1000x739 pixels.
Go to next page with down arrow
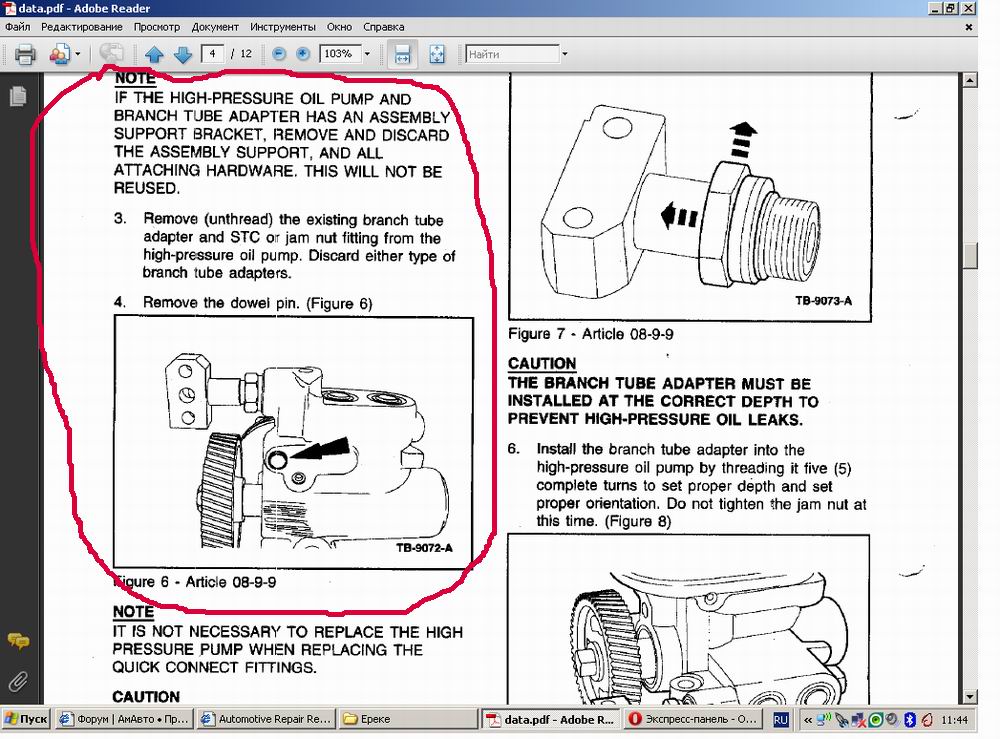click(x=182, y=54)
